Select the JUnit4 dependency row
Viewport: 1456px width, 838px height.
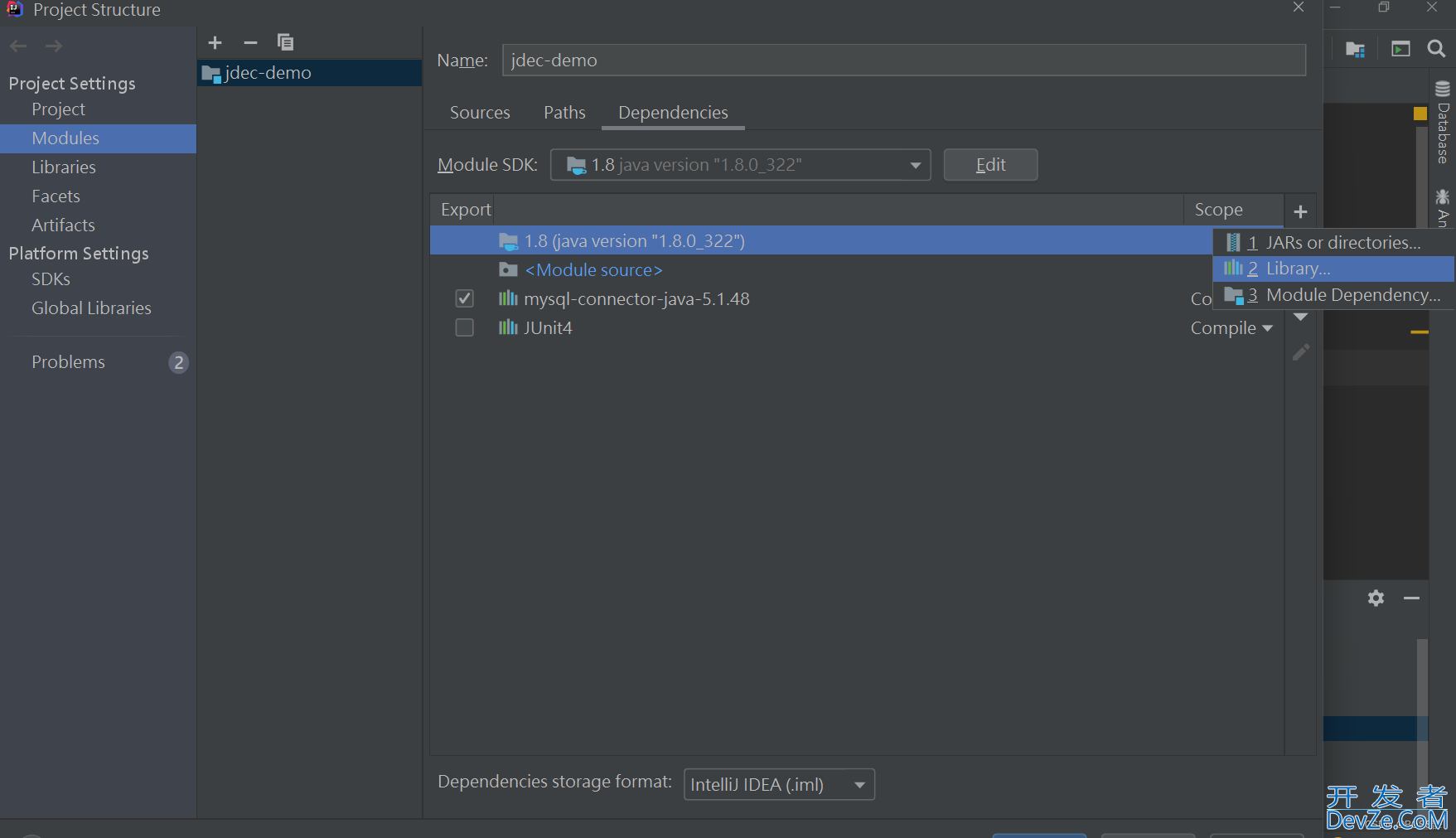click(857, 328)
